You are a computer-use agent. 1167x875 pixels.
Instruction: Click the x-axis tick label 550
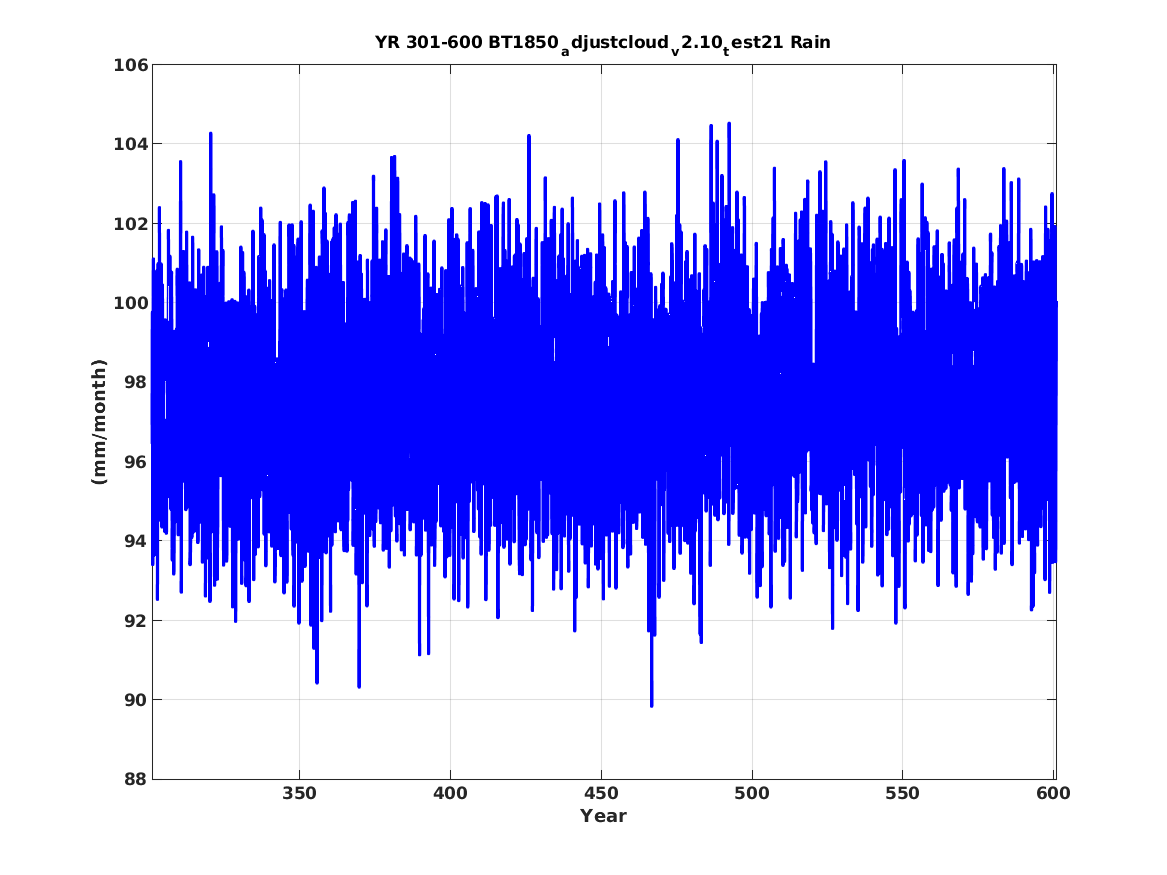coord(903,794)
